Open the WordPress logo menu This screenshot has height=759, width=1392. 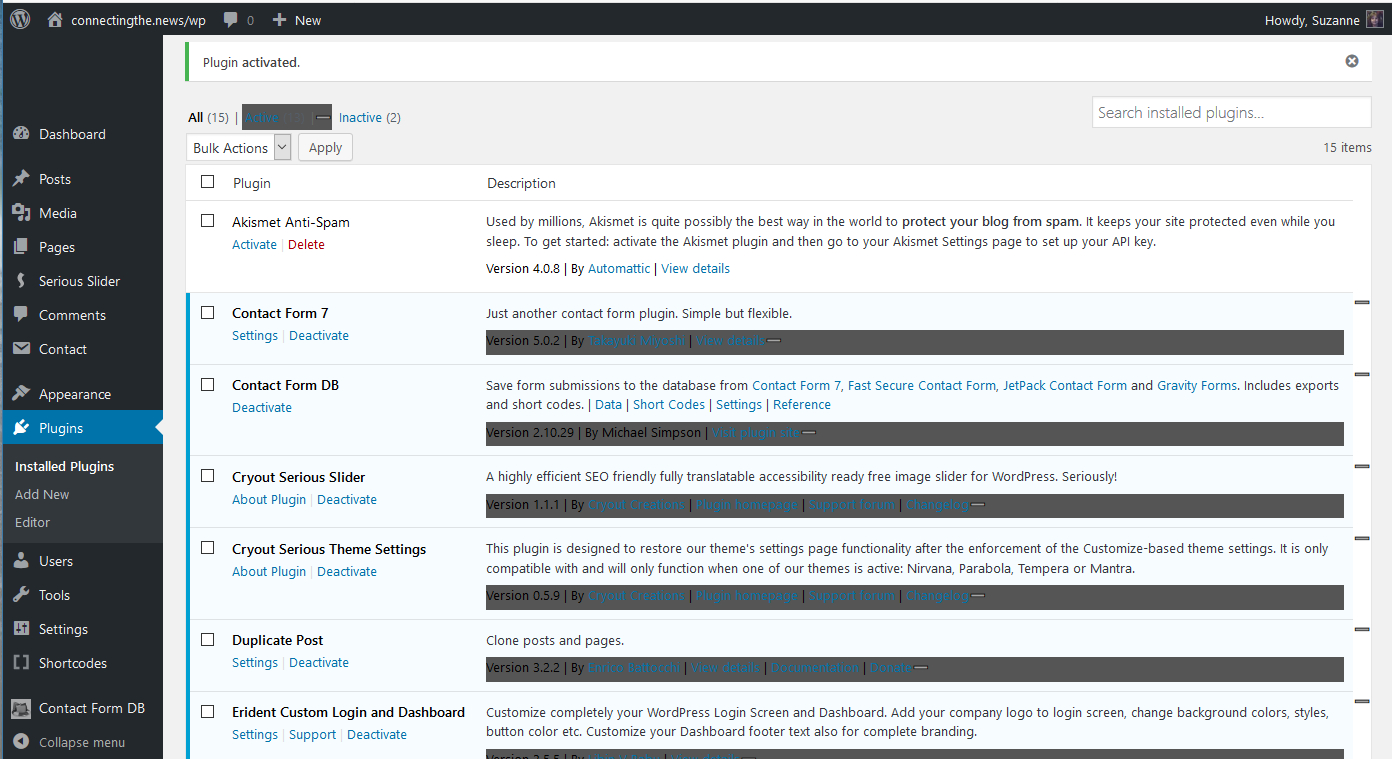point(20,19)
